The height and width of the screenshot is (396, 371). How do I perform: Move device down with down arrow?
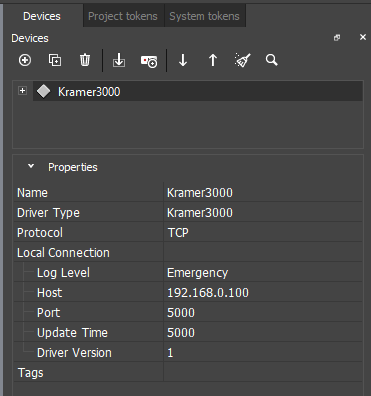tap(183, 60)
